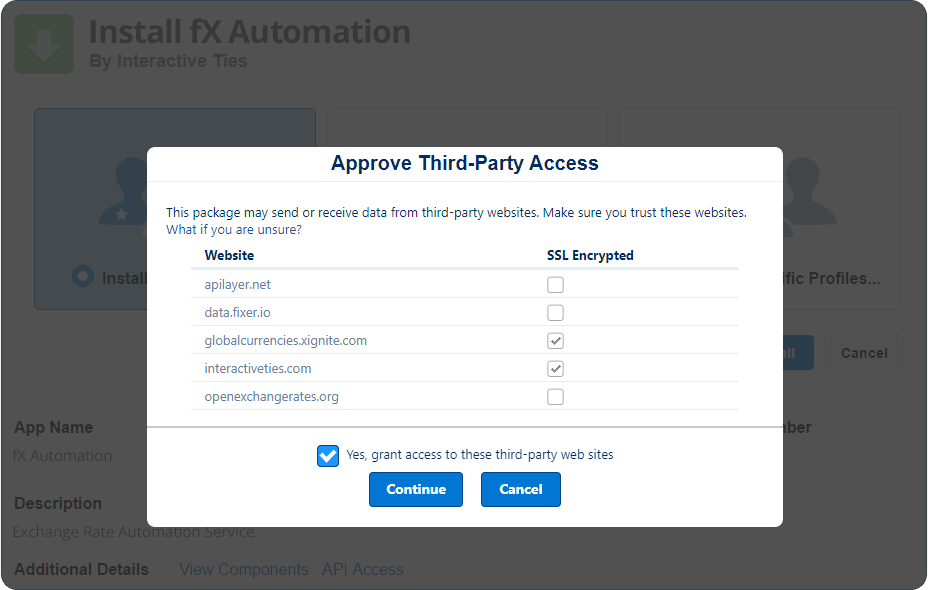Viewport: 928px width, 590px height.
Task: Click the Additional Details label
Action: pyautogui.click(x=82, y=569)
